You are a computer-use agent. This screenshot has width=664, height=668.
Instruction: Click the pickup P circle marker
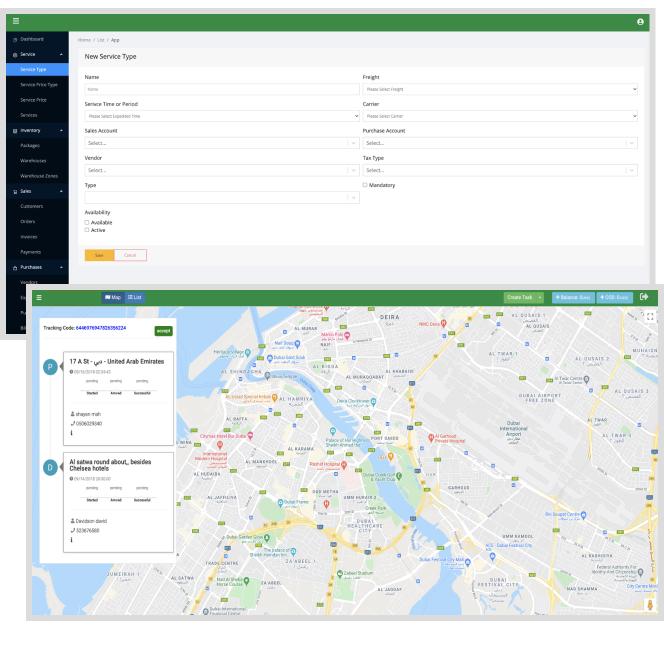(x=50, y=367)
